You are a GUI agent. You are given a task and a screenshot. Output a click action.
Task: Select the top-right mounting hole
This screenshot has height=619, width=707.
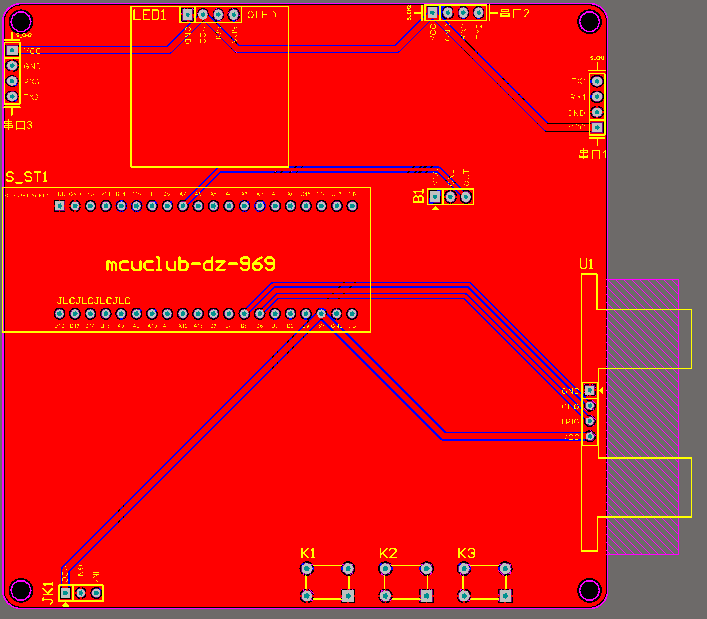click(589, 21)
